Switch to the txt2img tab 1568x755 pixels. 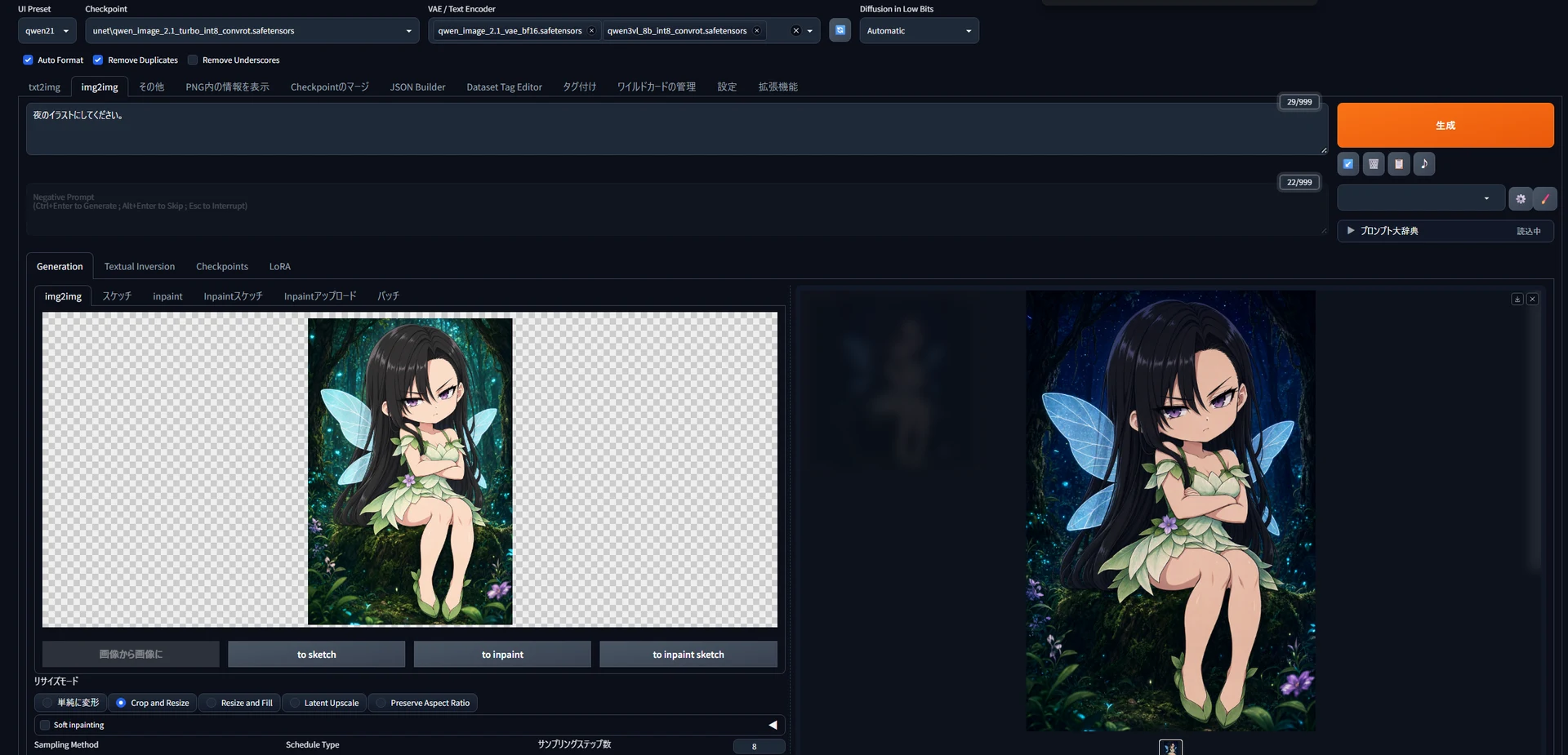click(44, 87)
